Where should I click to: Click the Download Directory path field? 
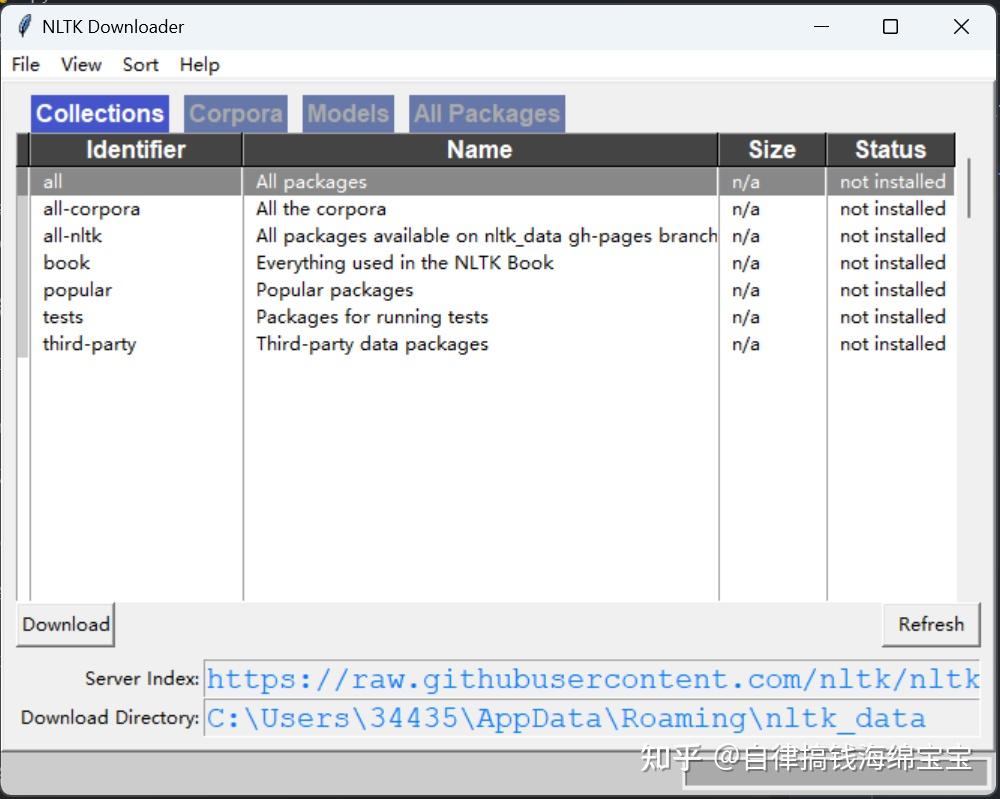pos(592,718)
